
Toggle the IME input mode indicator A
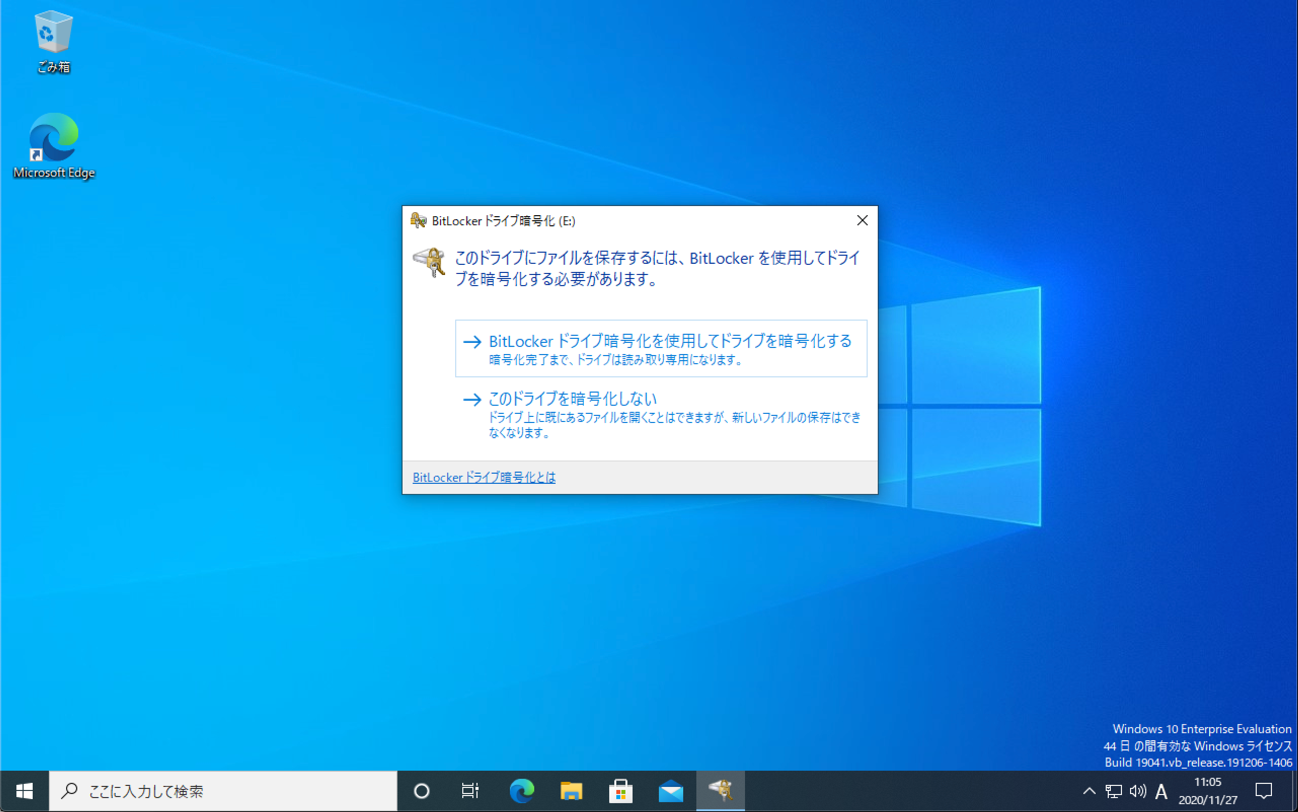pyautogui.click(x=1161, y=791)
